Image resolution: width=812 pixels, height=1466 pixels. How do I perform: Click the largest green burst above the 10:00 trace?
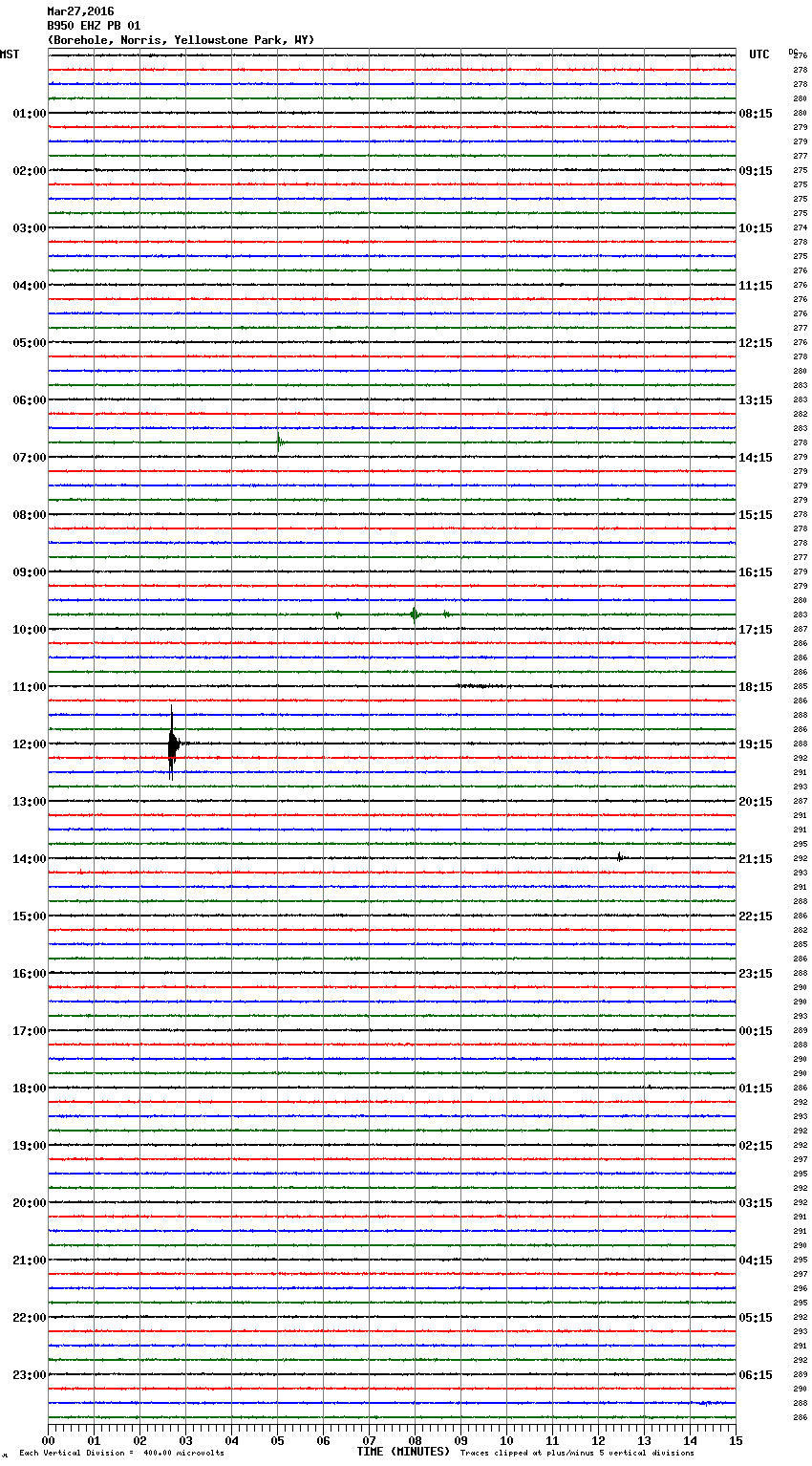click(x=414, y=614)
